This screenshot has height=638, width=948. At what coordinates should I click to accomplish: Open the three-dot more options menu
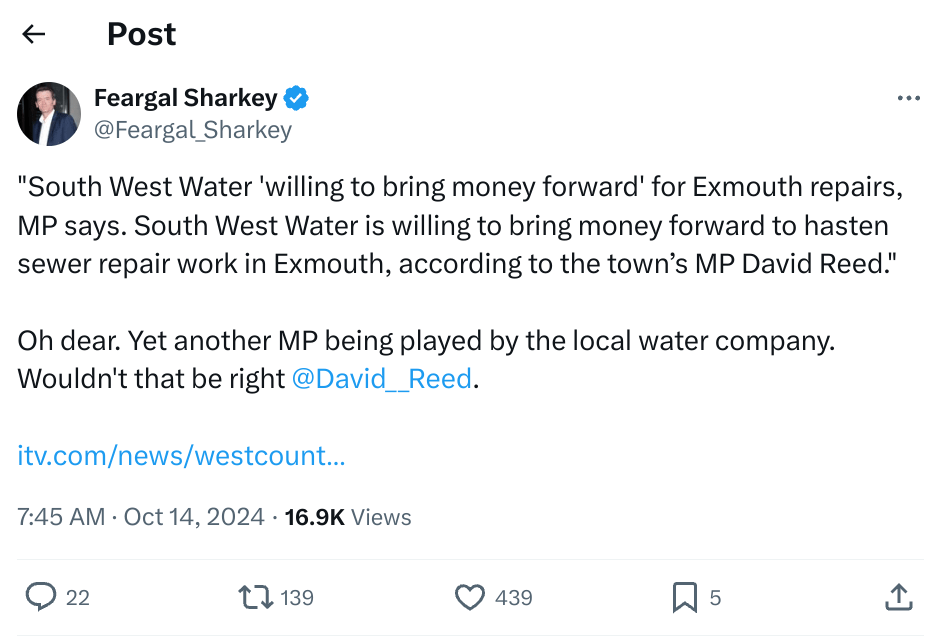(909, 98)
